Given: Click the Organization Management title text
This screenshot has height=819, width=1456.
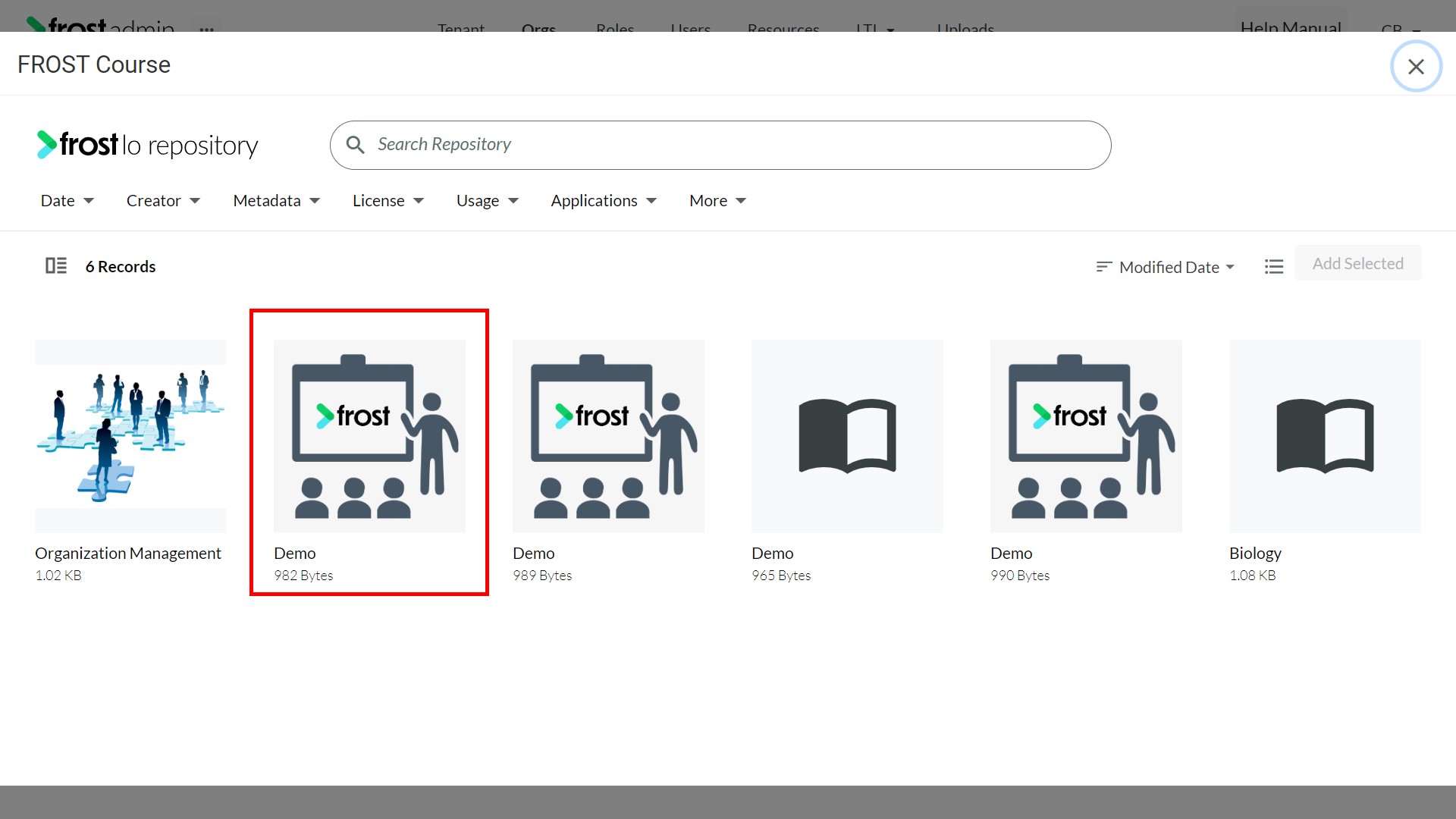Looking at the screenshot, I should click(x=128, y=554).
